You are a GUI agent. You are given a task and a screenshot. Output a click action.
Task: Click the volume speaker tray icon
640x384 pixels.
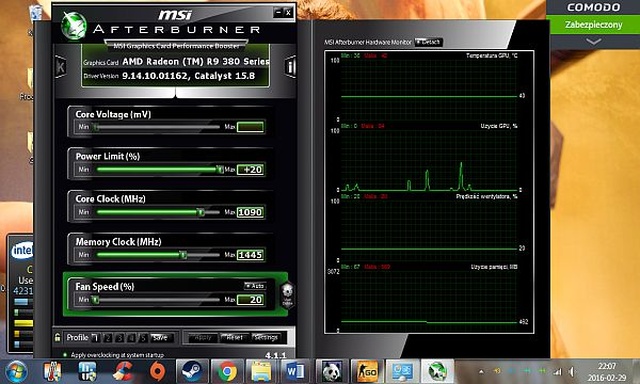pos(572,371)
